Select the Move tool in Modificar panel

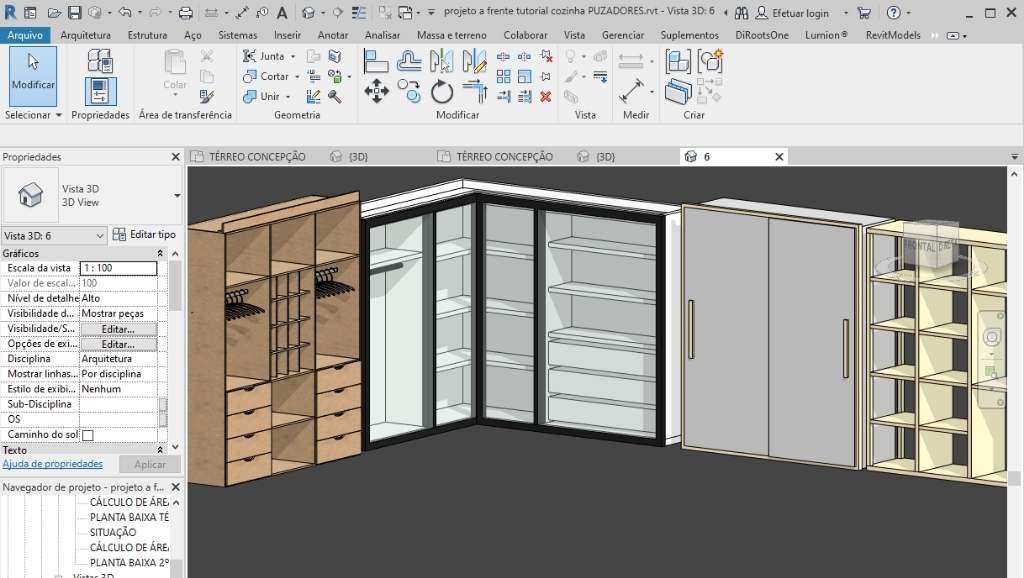point(377,92)
